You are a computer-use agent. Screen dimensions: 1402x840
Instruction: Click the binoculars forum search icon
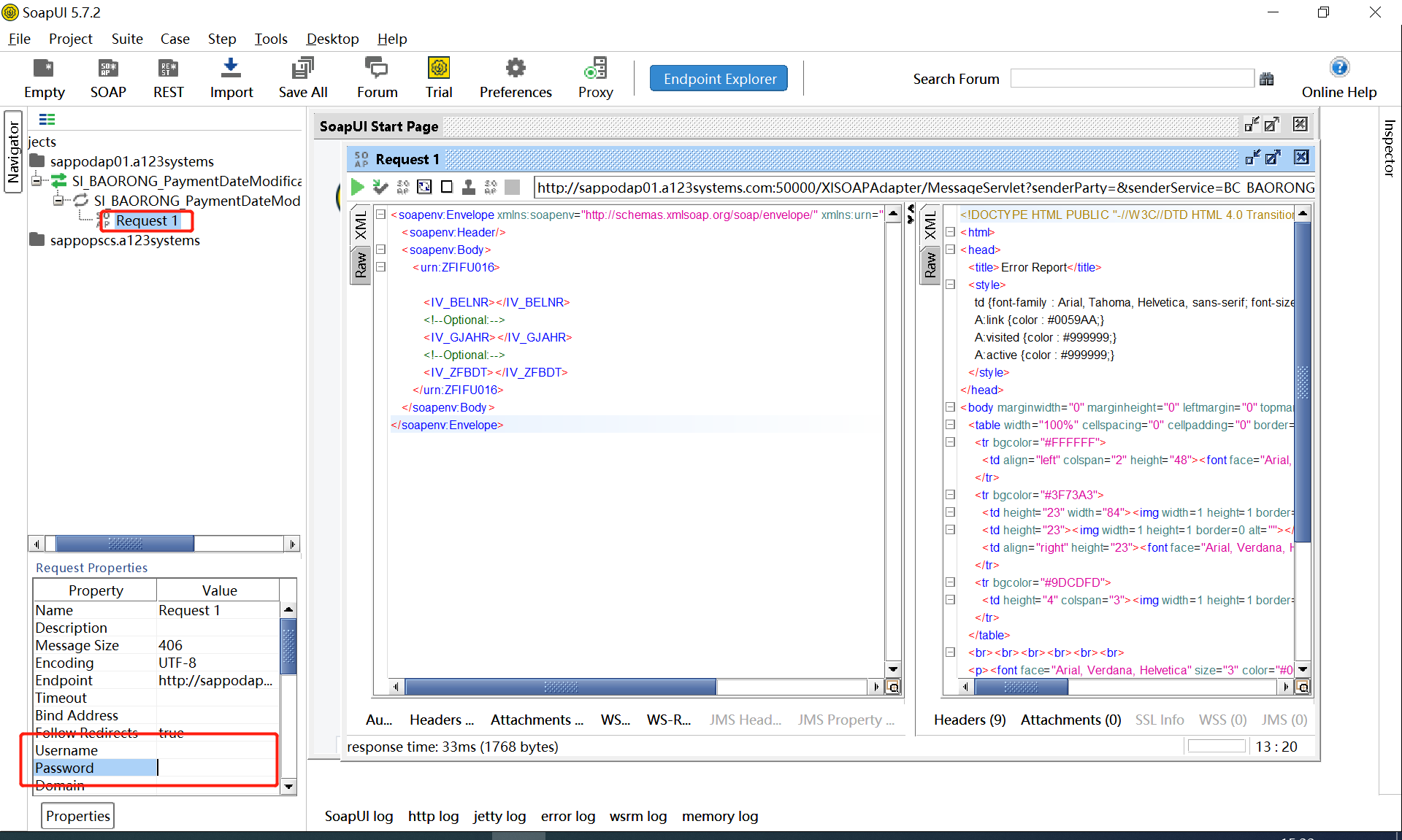pyautogui.click(x=1267, y=79)
